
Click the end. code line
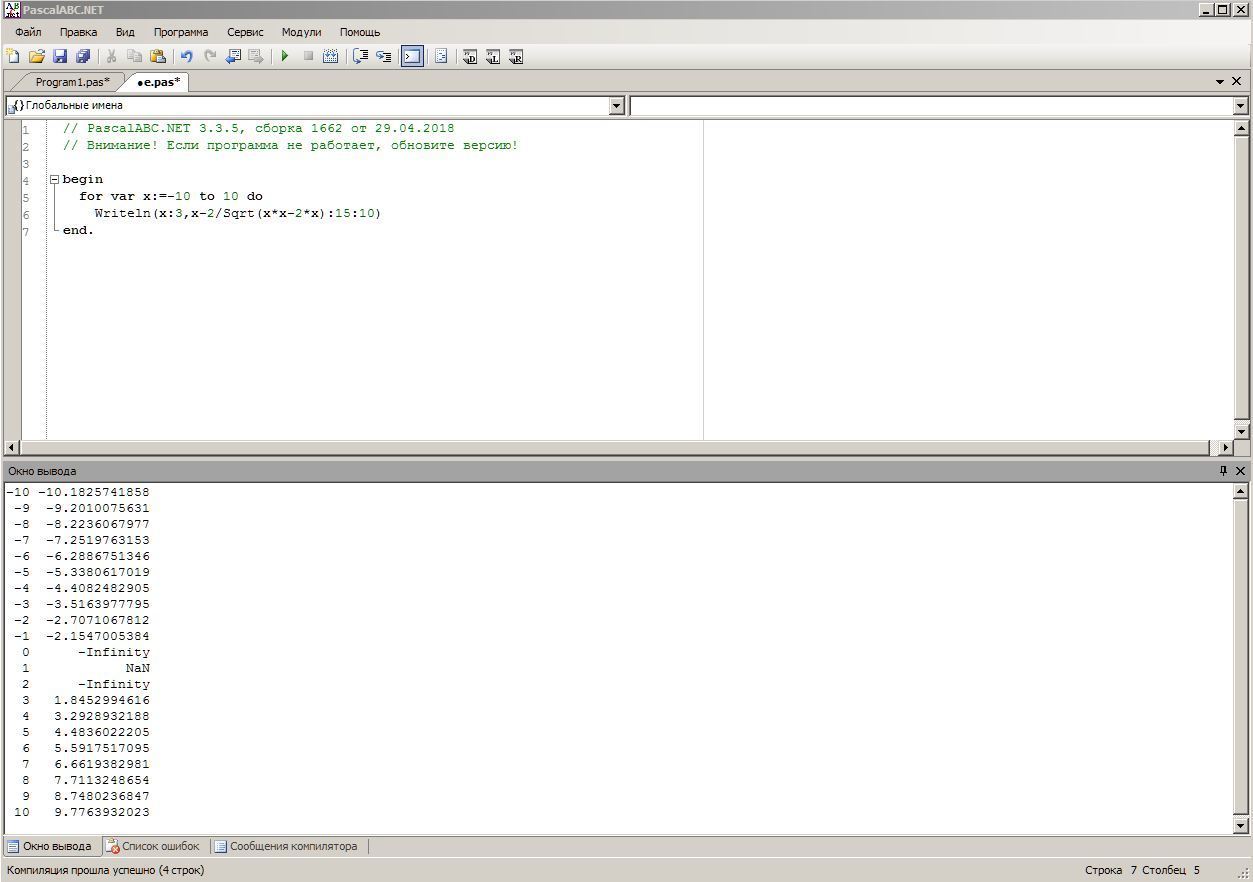(78, 230)
